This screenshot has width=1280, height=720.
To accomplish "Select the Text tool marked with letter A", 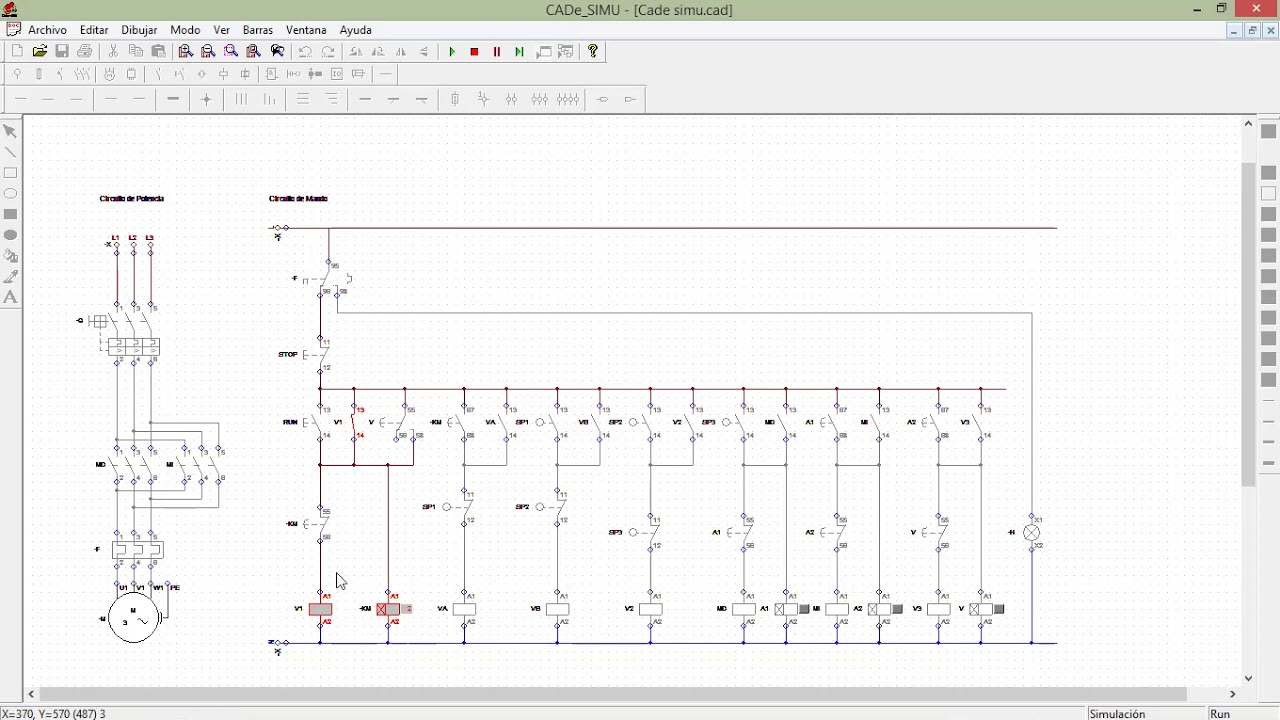I will (x=11, y=298).
